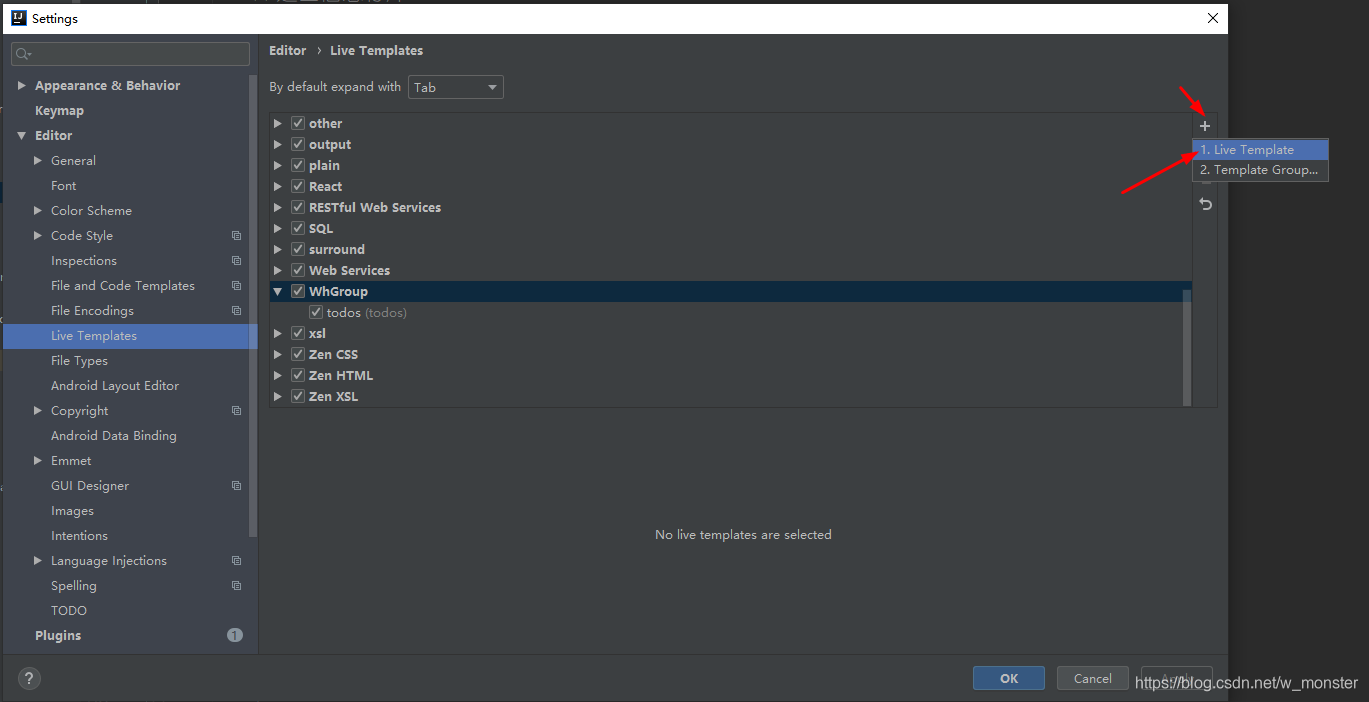
Task: Toggle the 'other' group checkbox
Action: (298, 123)
